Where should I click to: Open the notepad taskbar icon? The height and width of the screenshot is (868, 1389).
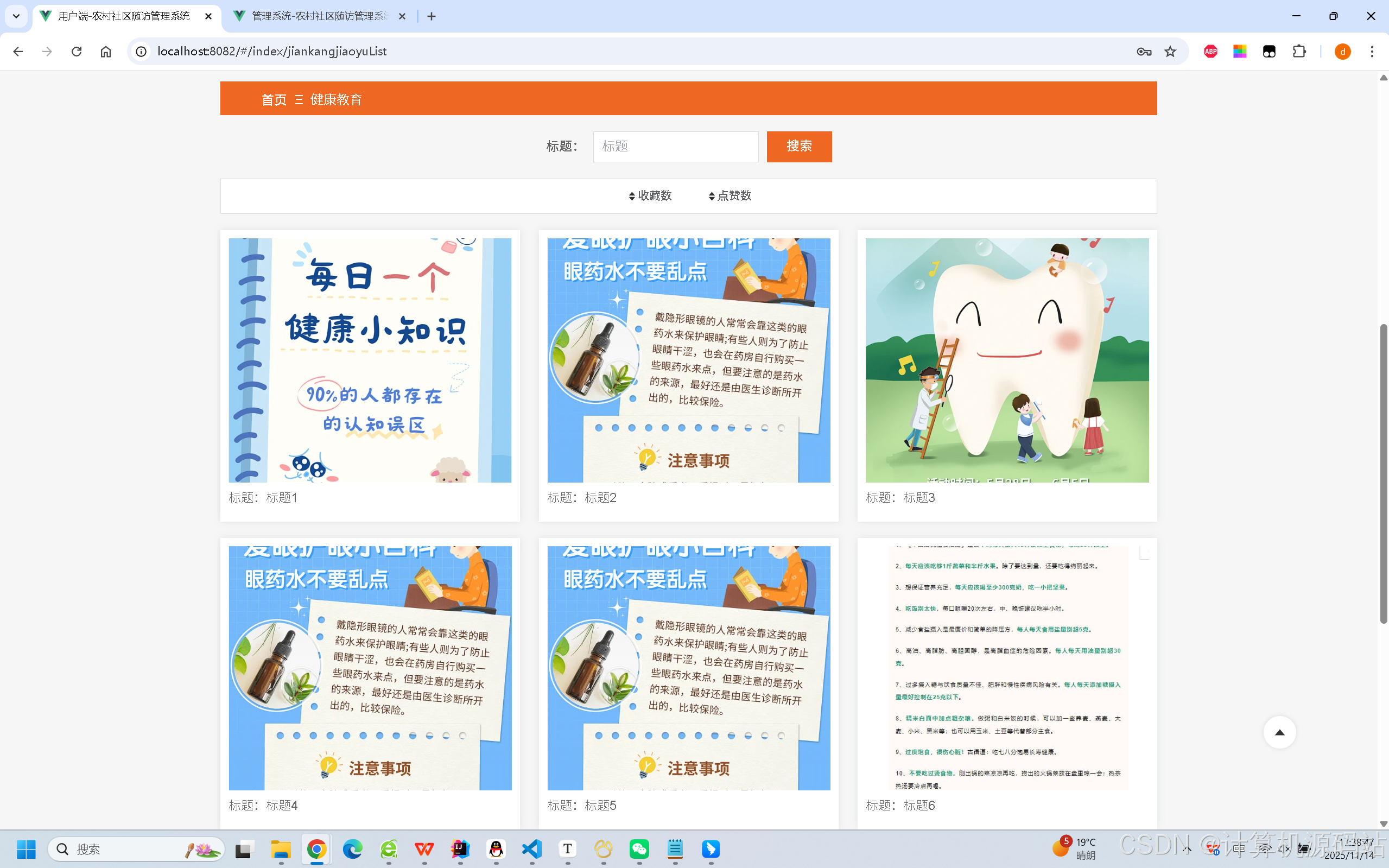coord(675,849)
